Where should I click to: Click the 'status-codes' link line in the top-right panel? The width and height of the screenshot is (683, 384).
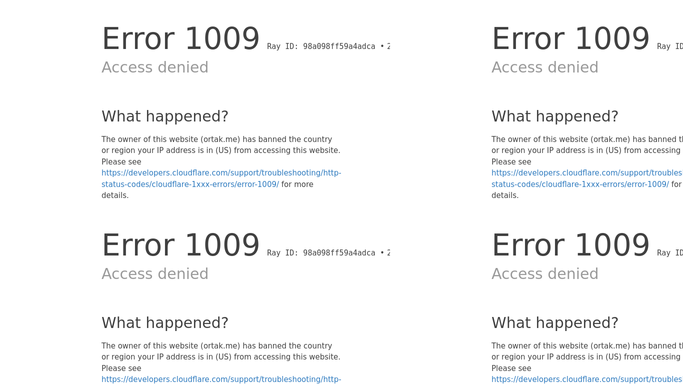tap(580, 184)
